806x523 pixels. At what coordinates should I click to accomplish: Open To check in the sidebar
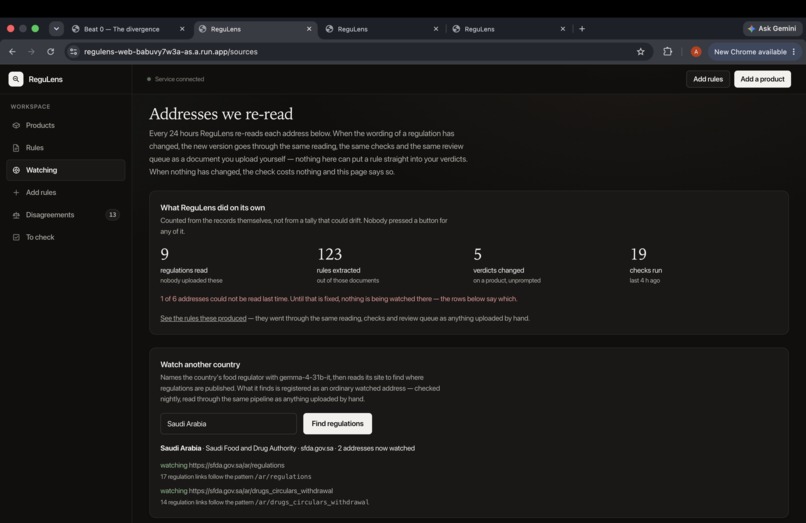click(66, 237)
